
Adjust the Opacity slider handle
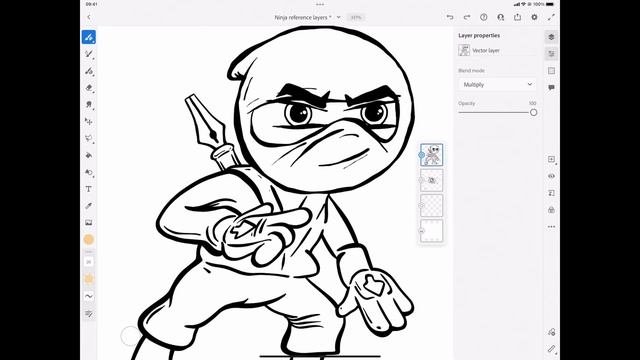click(x=533, y=113)
